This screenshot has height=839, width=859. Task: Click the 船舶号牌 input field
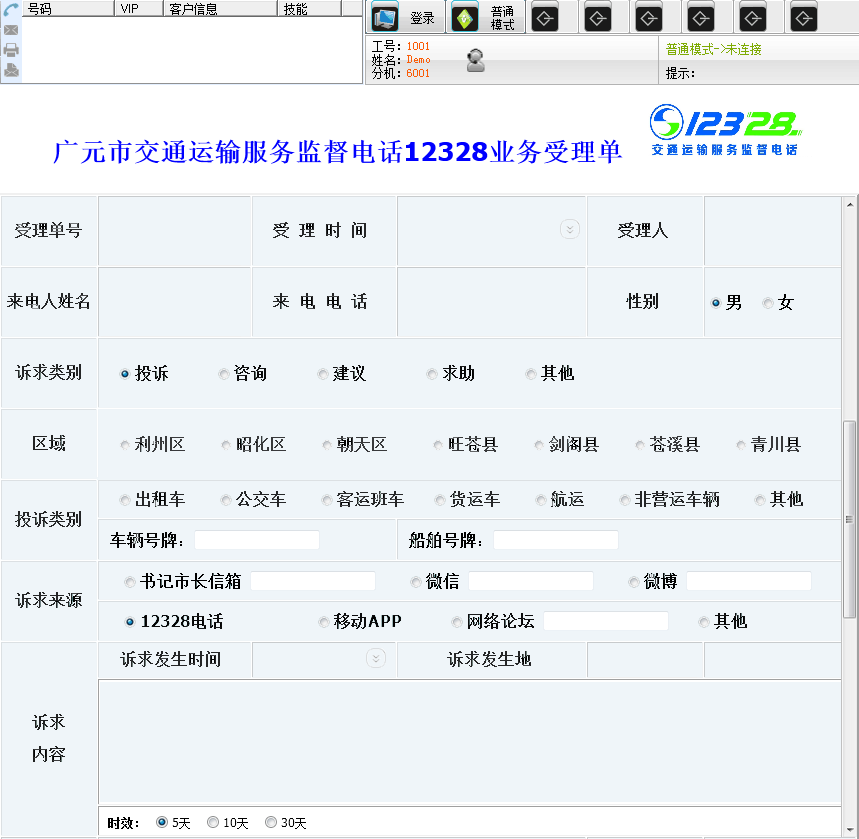556,540
